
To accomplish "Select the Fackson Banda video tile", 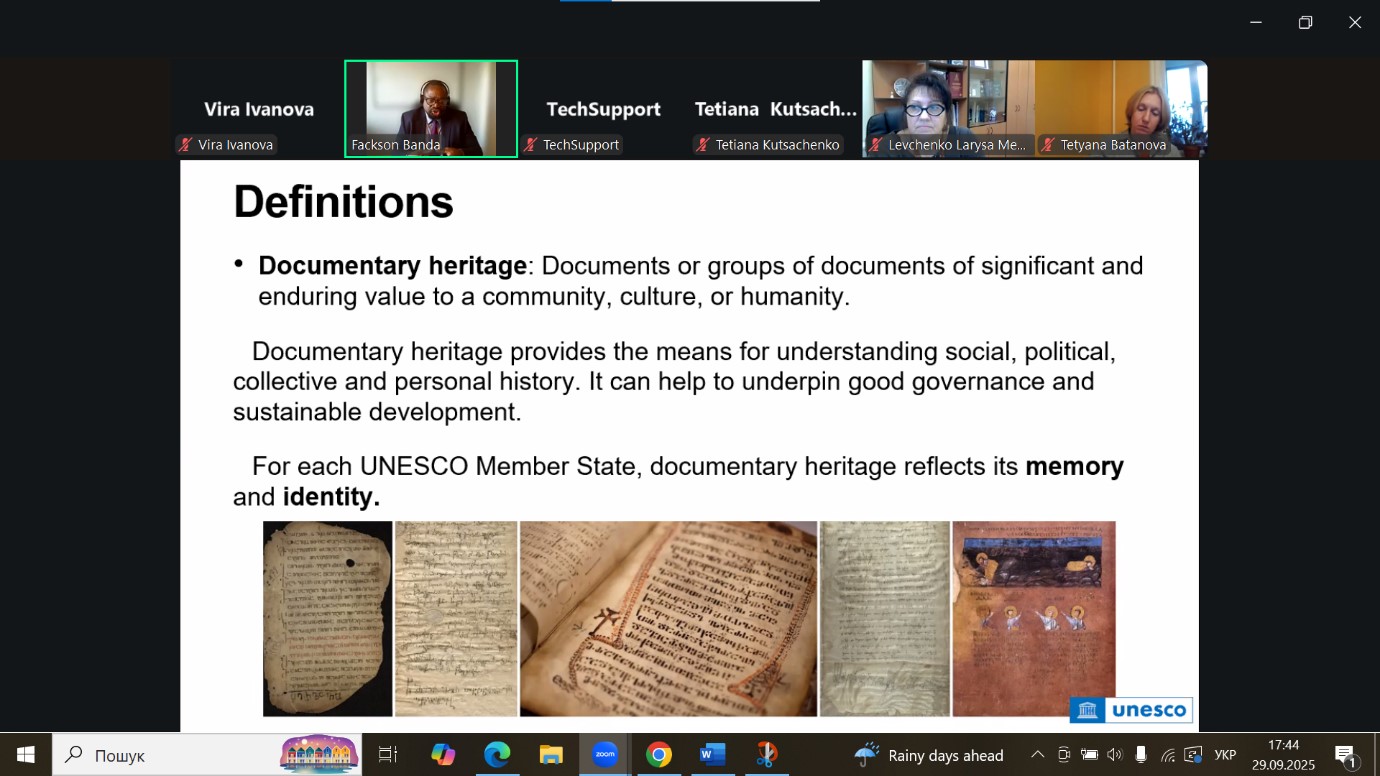I will [x=431, y=108].
